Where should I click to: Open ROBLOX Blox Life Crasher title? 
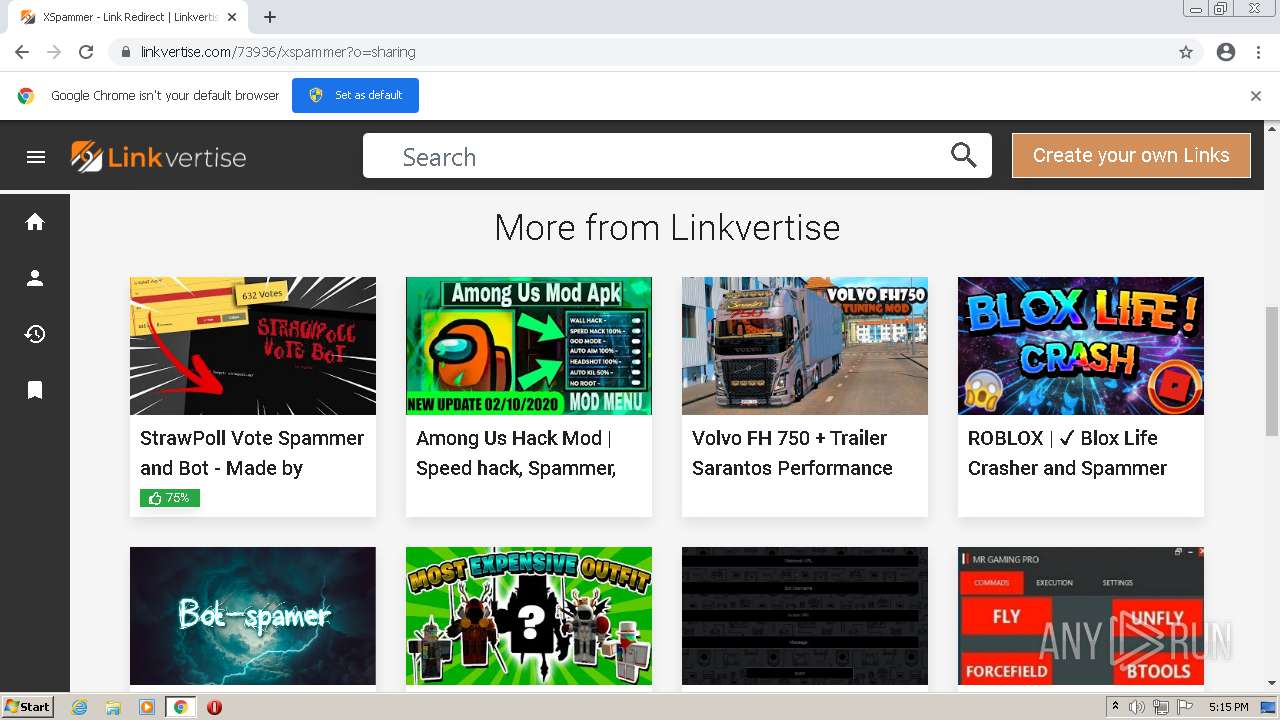pyautogui.click(x=1067, y=453)
